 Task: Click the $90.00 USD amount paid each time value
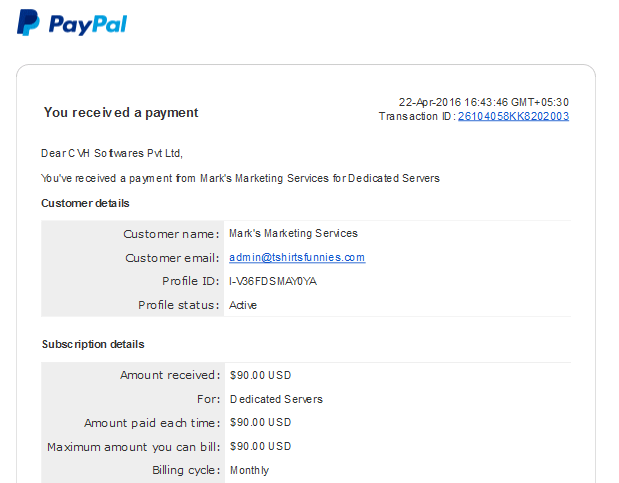[261, 423]
